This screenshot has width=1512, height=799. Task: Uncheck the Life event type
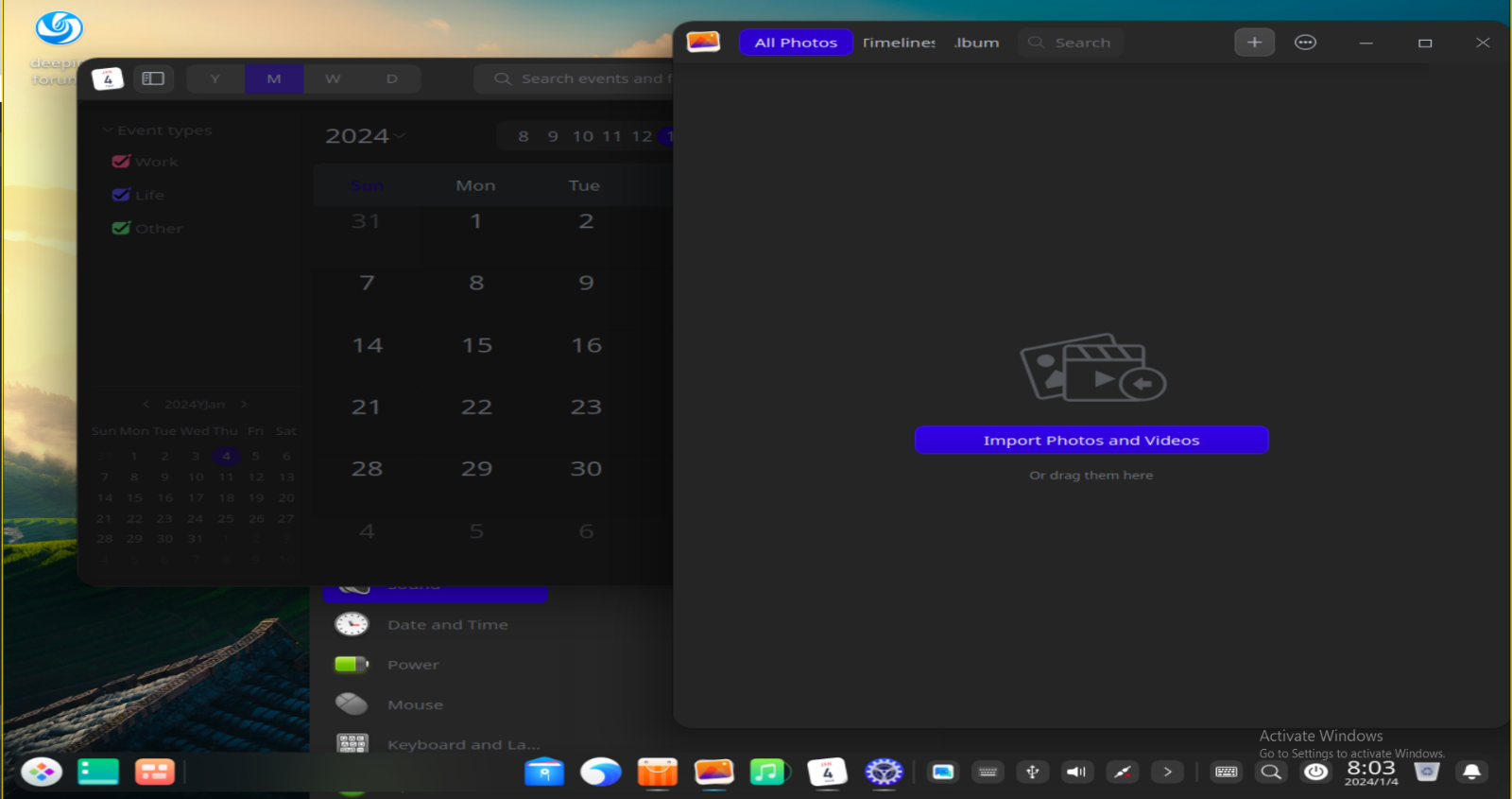121,195
